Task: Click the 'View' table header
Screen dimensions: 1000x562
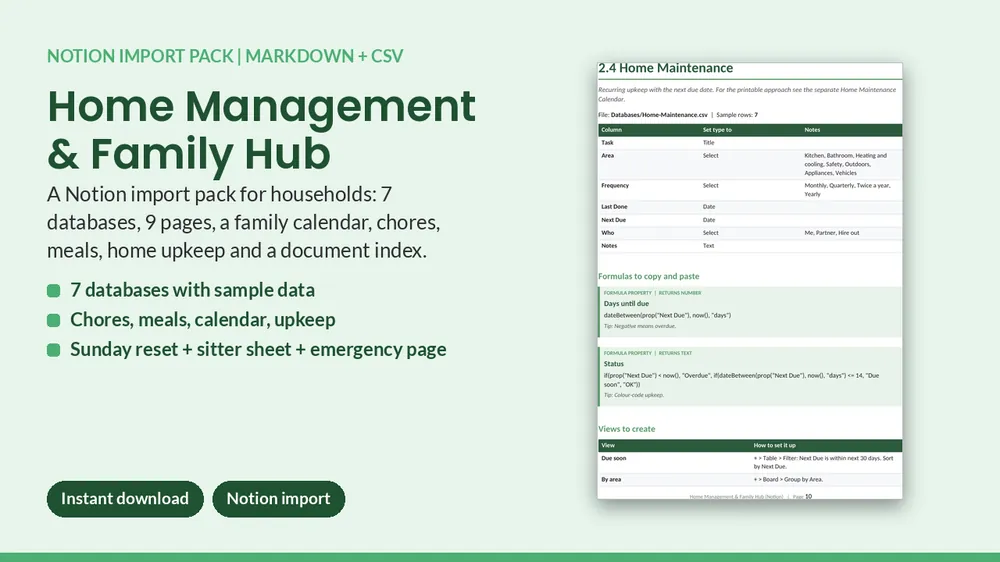Action: (608, 445)
